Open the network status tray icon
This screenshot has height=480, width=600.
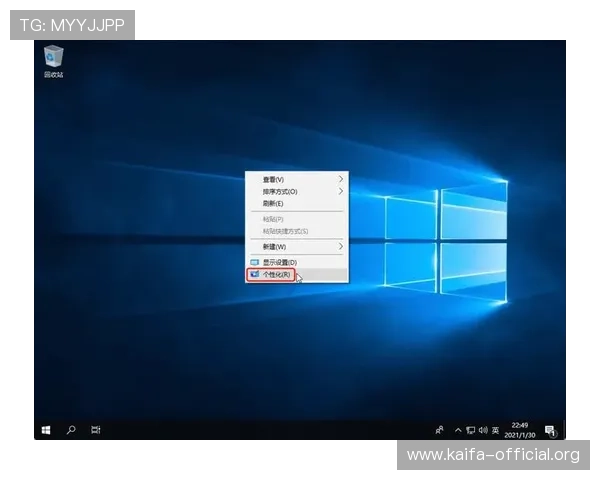point(471,430)
